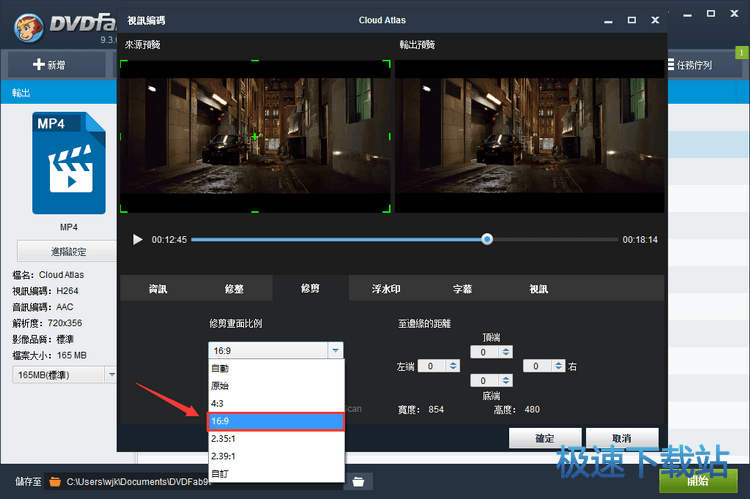Browse output folder with white folder icon
Viewport: 750px width, 499px height.
pyautogui.click(x=358, y=481)
